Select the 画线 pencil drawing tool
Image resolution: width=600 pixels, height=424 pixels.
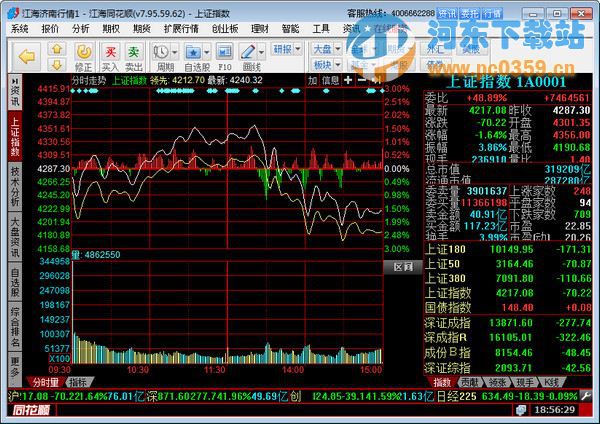(248, 51)
